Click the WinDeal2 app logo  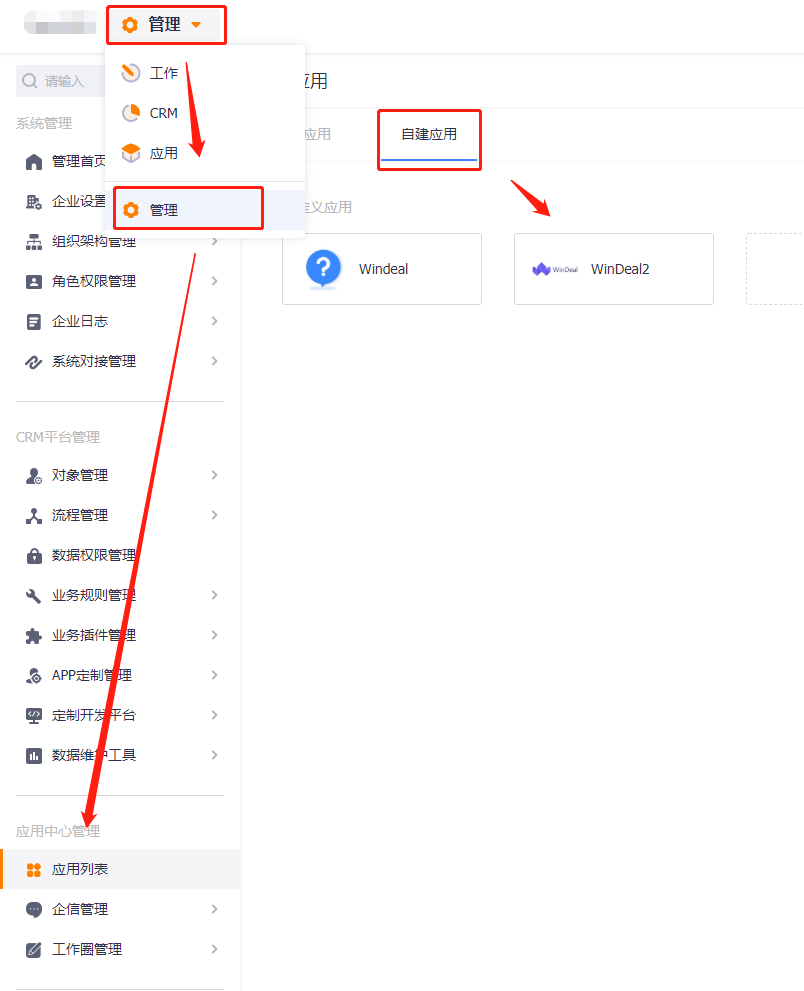point(554,269)
